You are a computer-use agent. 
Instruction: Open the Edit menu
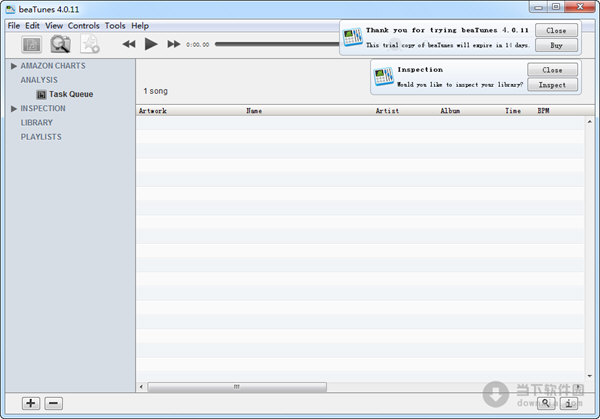point(33,26)
